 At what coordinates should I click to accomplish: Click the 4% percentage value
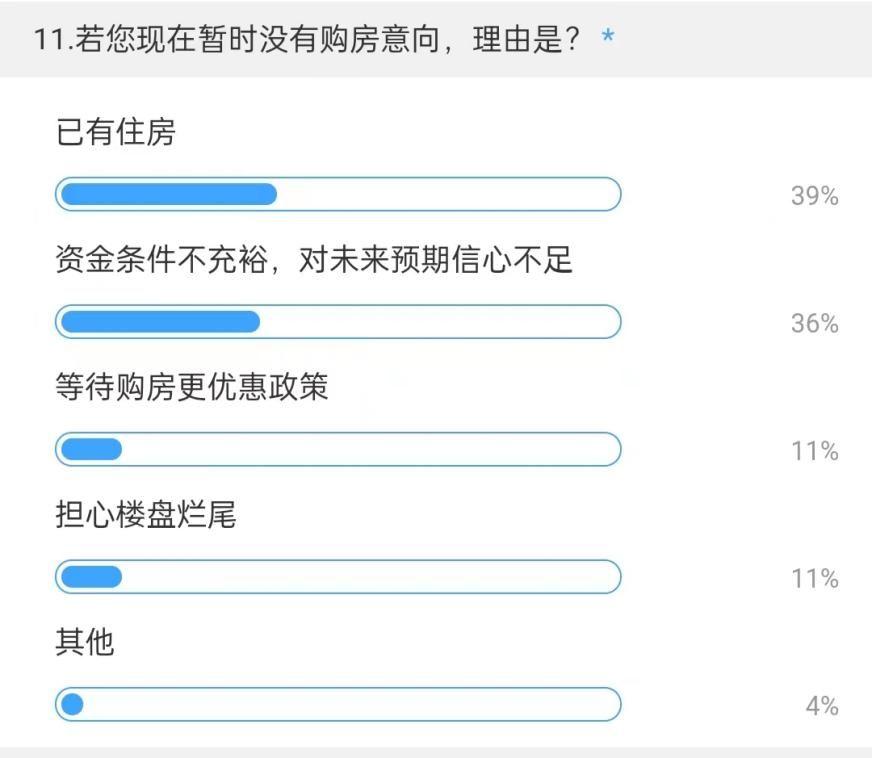[x=822, y=706]
